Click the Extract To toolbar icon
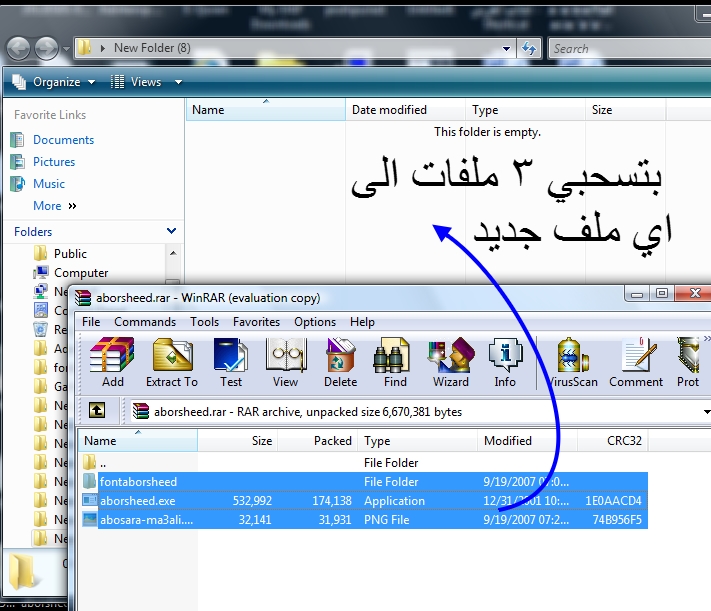Image resolution: width=711 pixels, height=611 pixels. click(x=172, y=362)
